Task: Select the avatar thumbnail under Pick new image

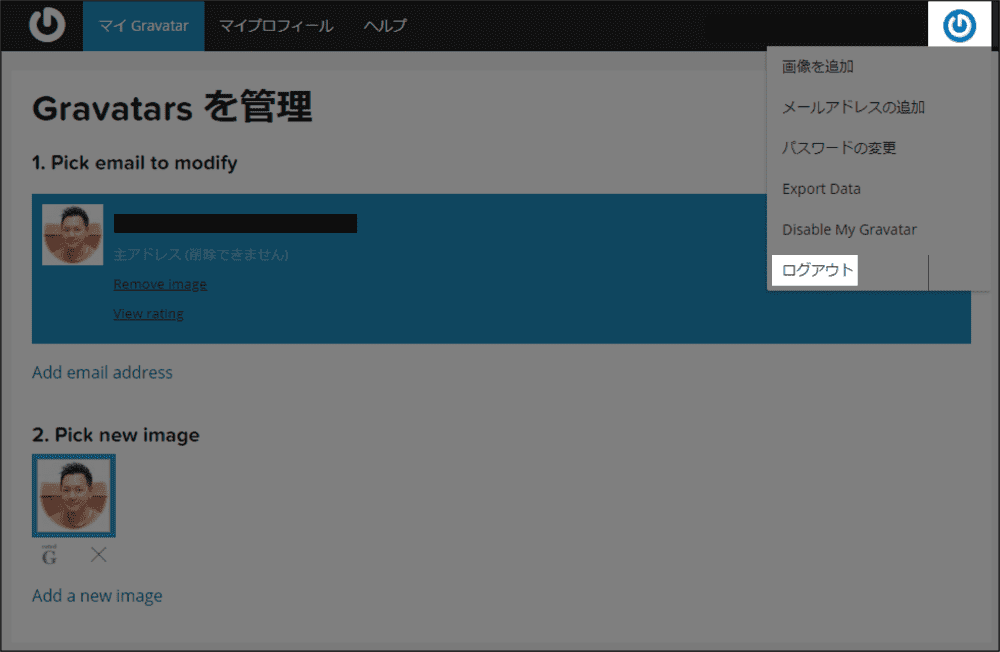Action: [x=74, y=496]
